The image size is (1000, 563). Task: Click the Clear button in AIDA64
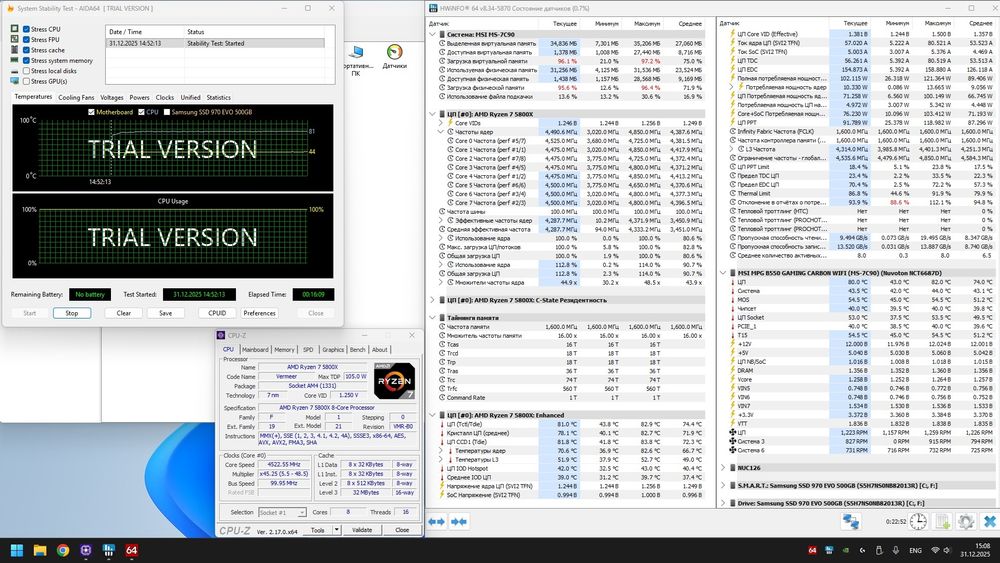click(124, 313)
